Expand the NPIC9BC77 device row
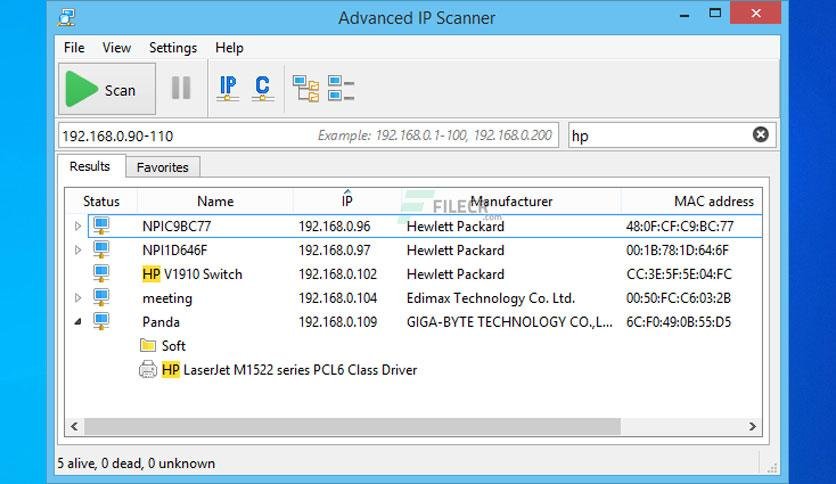This screenshot has width=836, height=484. [78, 226]
